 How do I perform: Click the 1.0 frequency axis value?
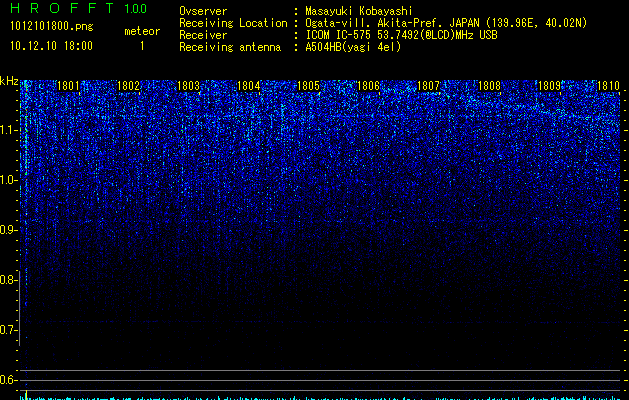tap(8, 180)
